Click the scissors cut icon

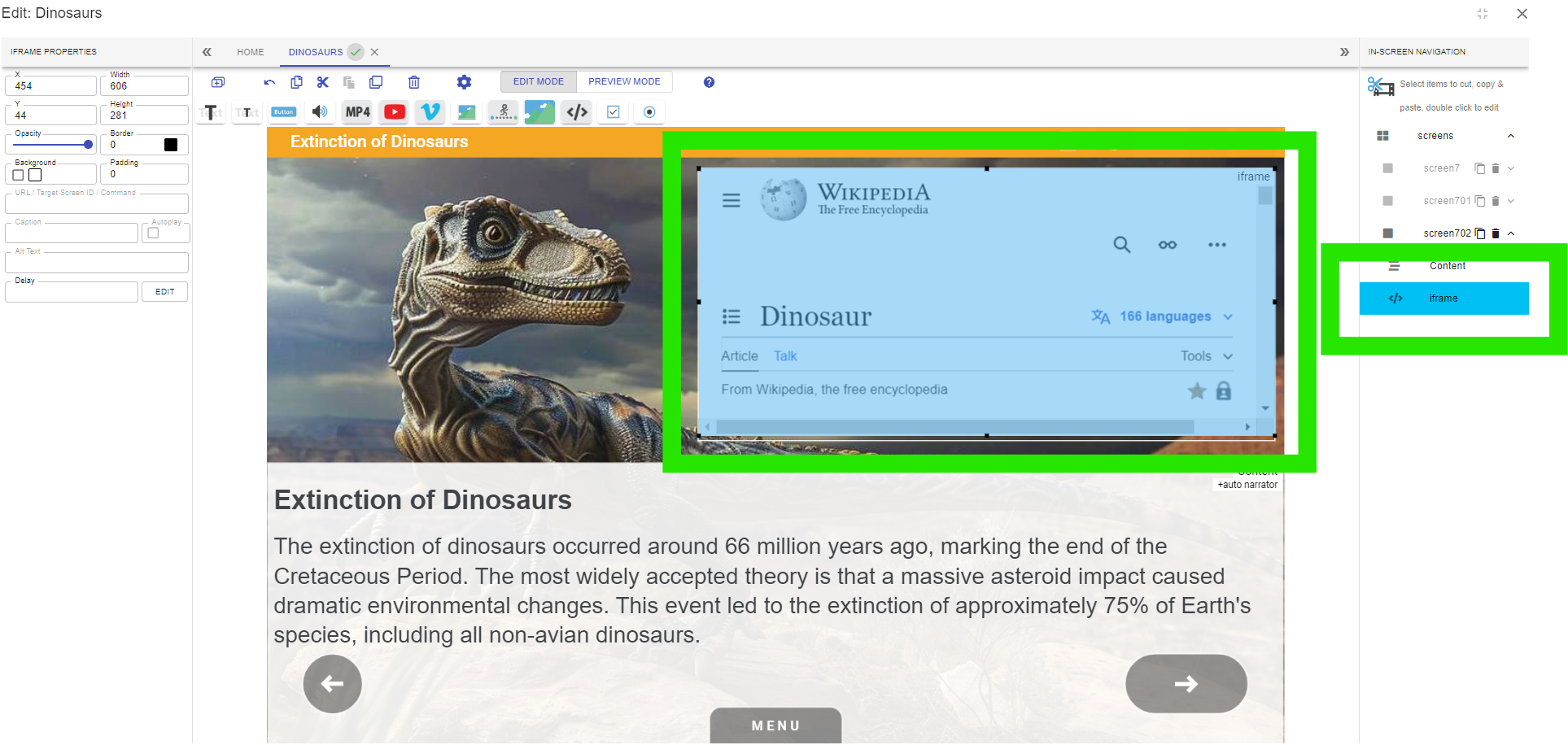pyautogui.click(x=323, y=82)
